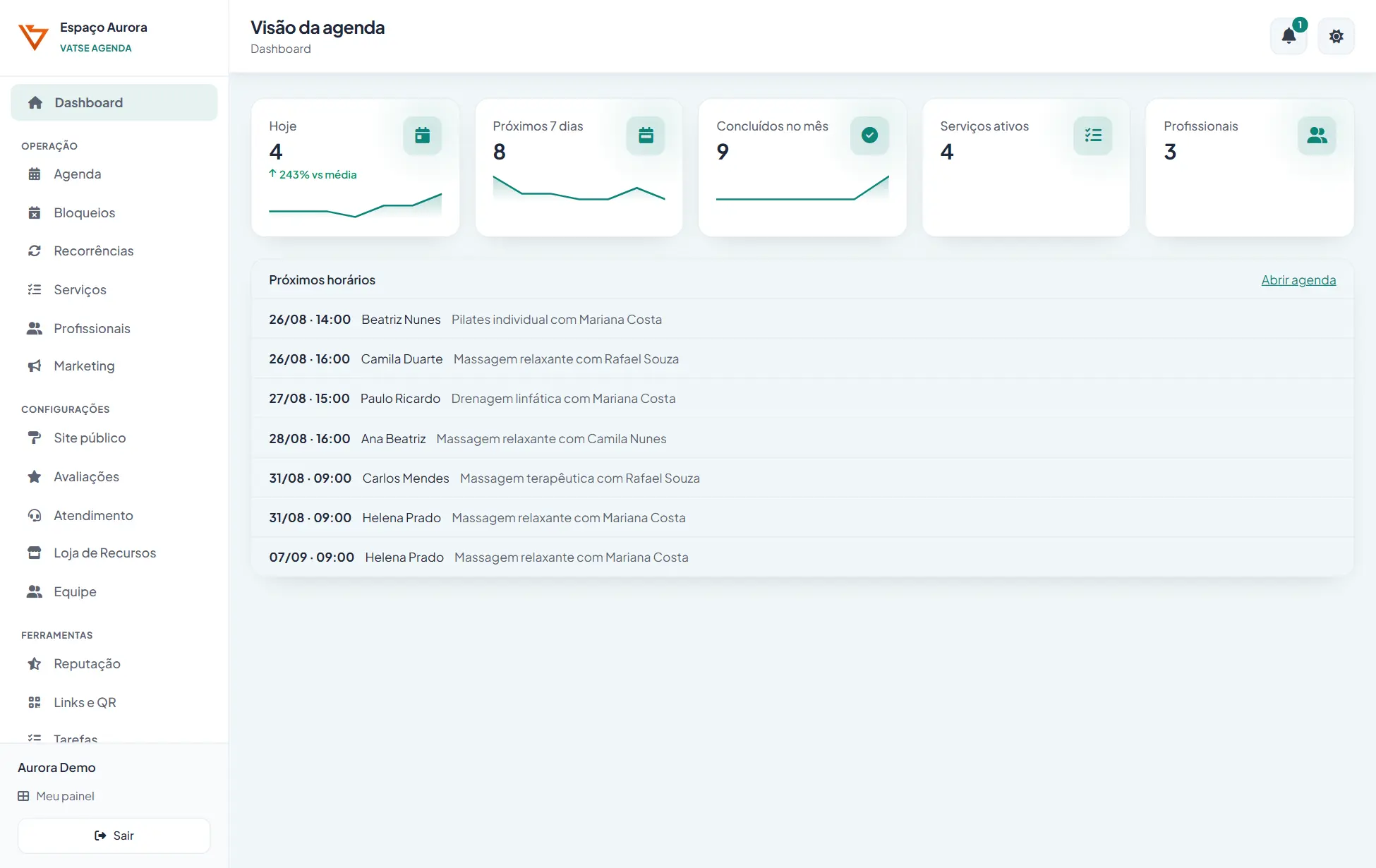Open Avaliações menu item
Screen dimensions: 1376x868
coord(114,477)
